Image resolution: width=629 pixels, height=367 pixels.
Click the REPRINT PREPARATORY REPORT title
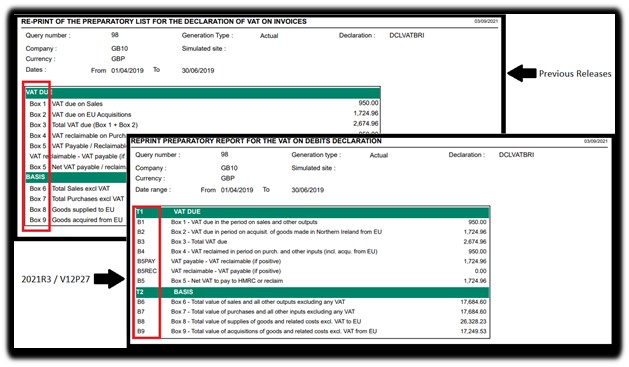pyautogui.click(x=256, y=141)
